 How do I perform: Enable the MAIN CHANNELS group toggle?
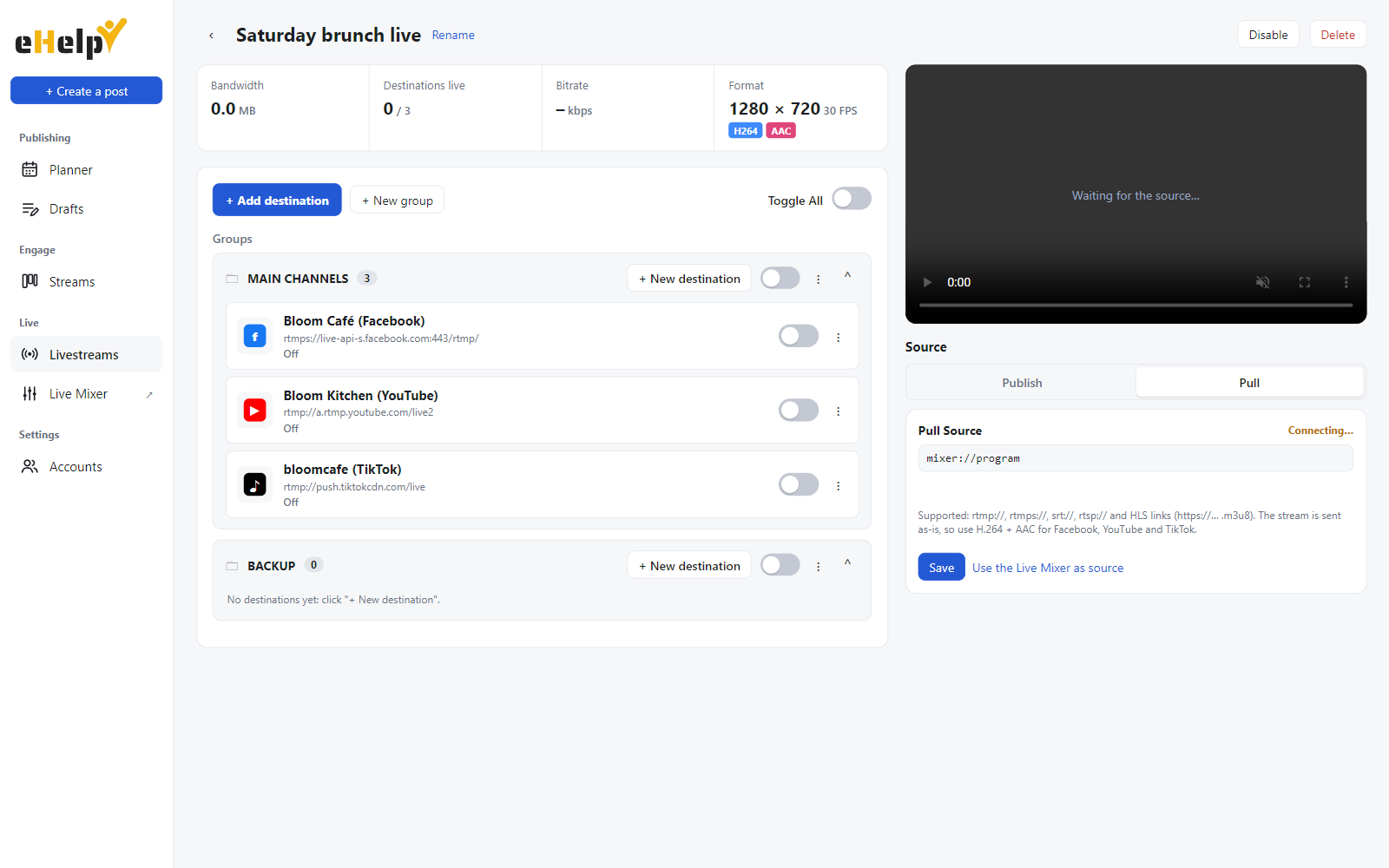pyautogui.click(x=780, y=278)
